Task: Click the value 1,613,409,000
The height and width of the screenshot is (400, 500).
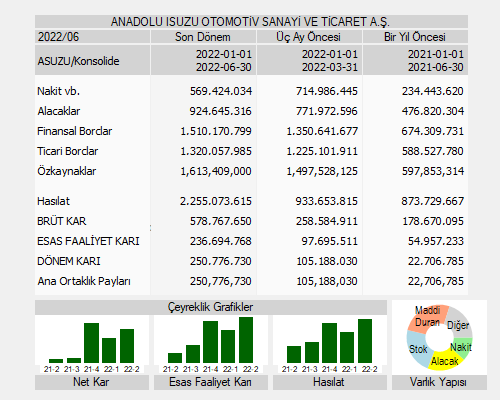Action: [x=216, y=171]
